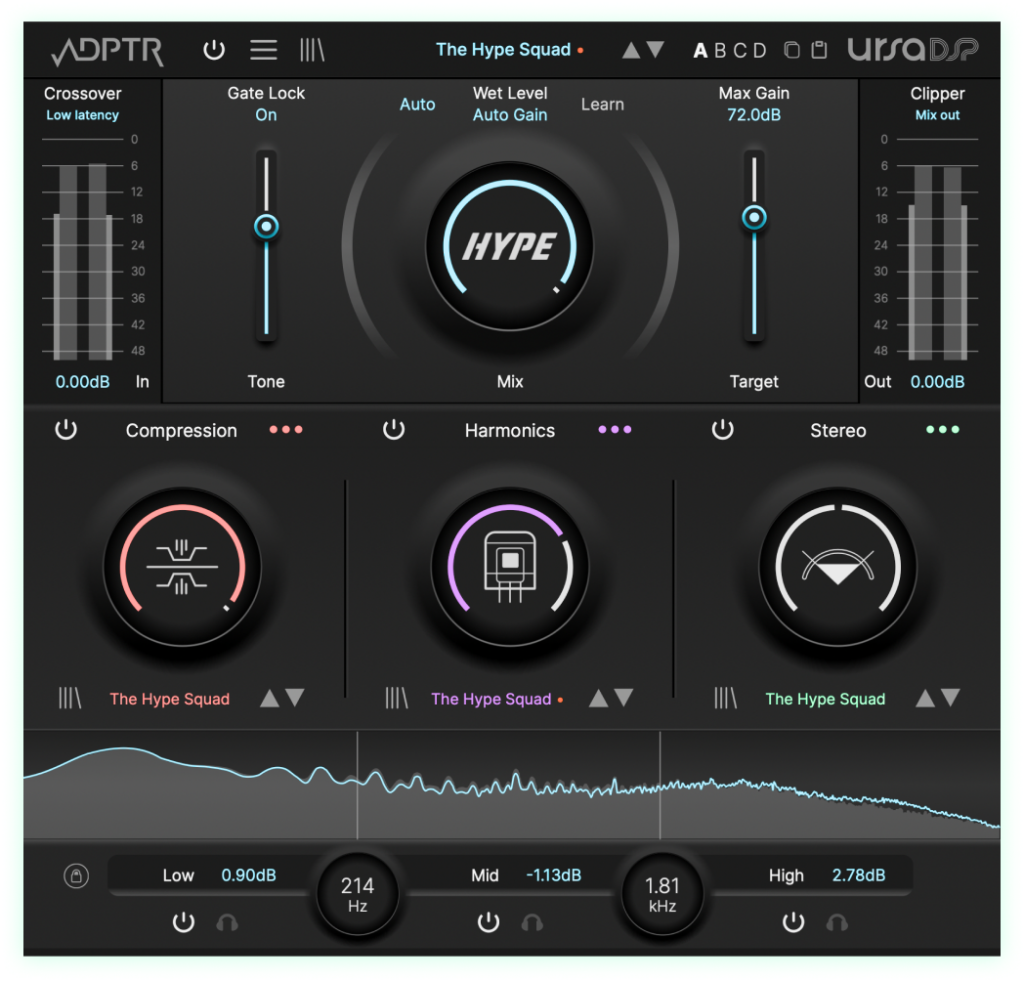The image size is (1024, 981).
Task: Click the 214 Hz crossover knob
Action: [x=357, y=894]
